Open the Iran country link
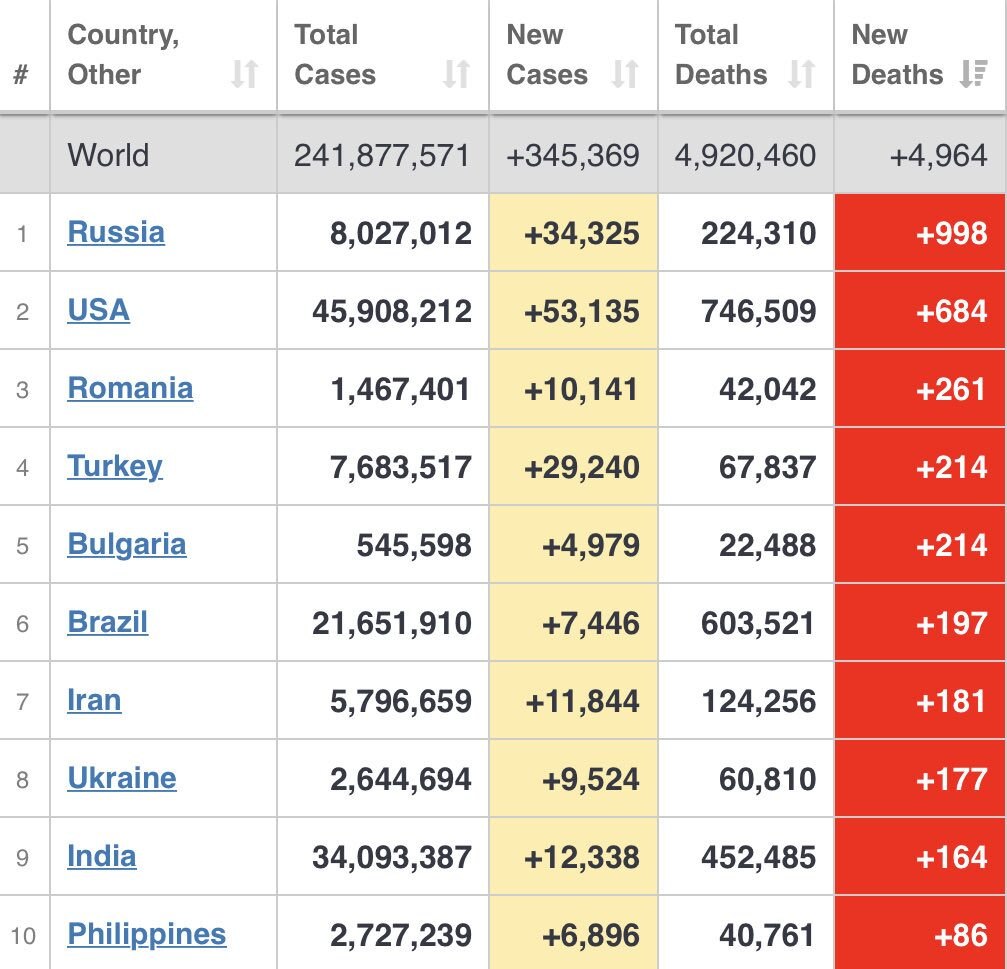1007x969 pixels. (94, 700)
